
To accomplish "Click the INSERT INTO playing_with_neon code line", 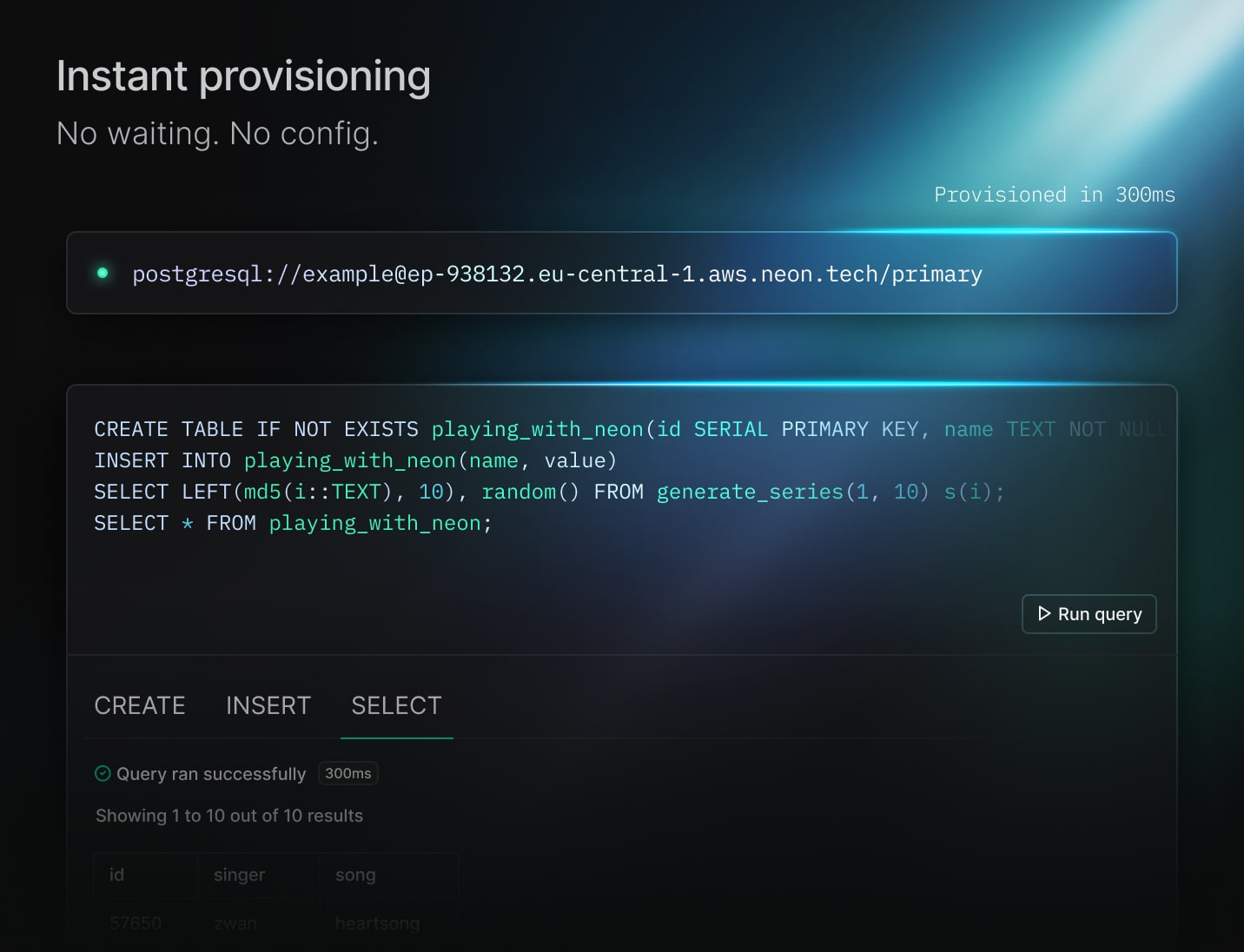I will (354, 460).
